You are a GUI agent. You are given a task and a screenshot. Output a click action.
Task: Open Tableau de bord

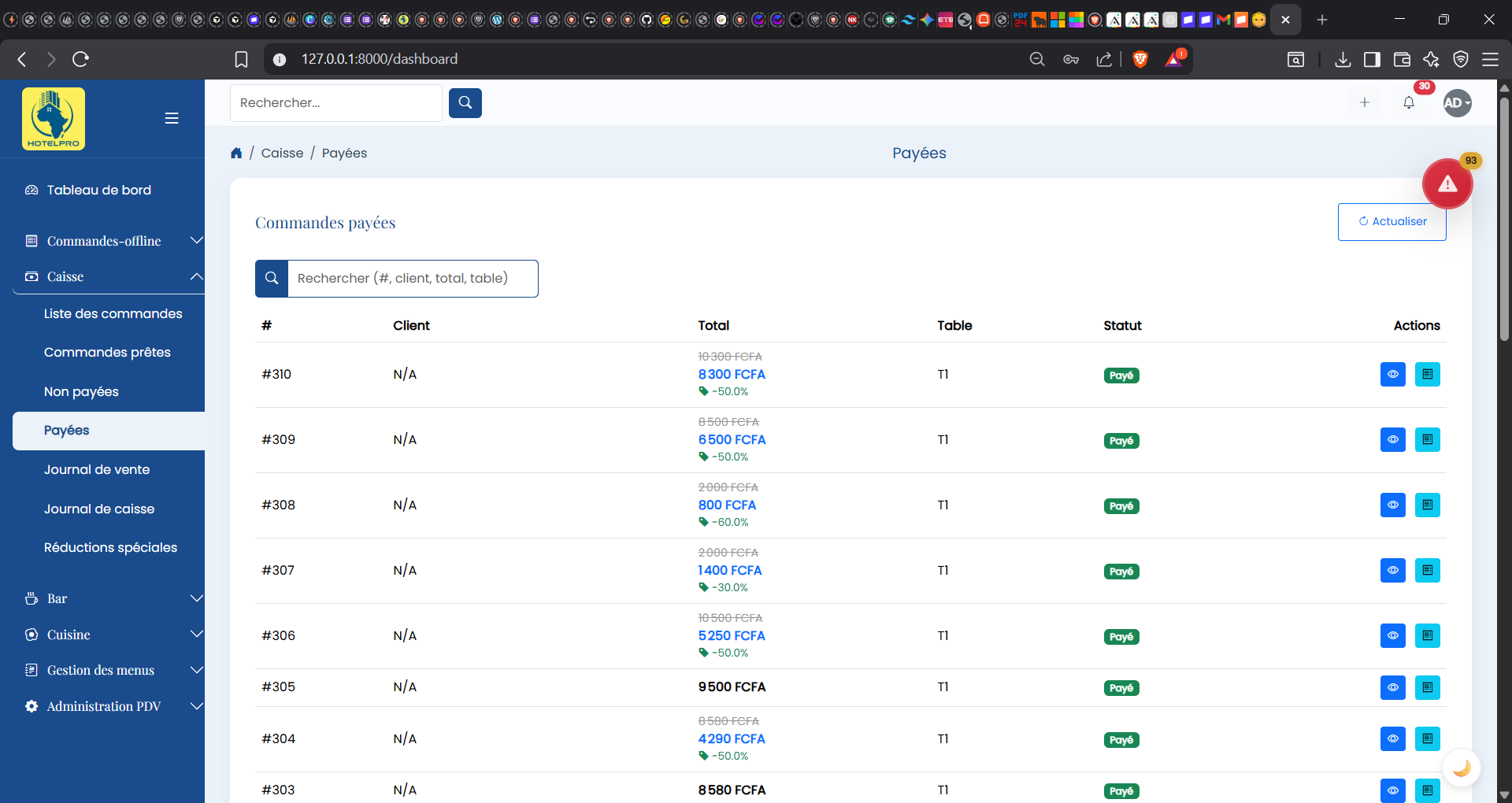[99, 190]
